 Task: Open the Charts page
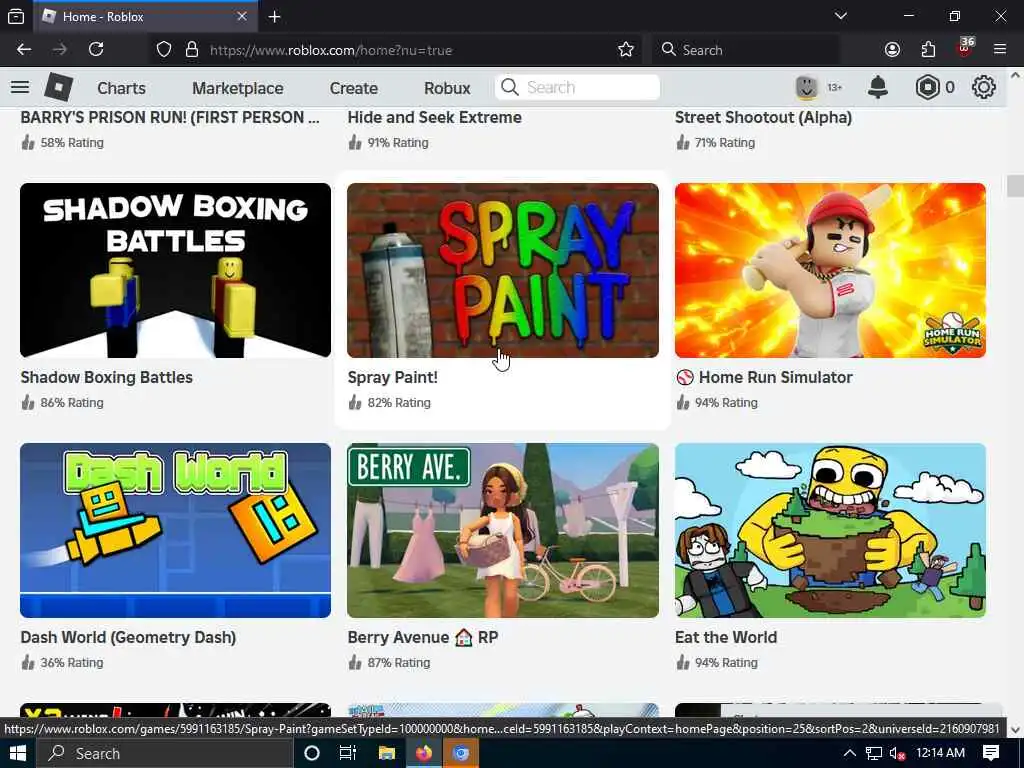(121, 88)
